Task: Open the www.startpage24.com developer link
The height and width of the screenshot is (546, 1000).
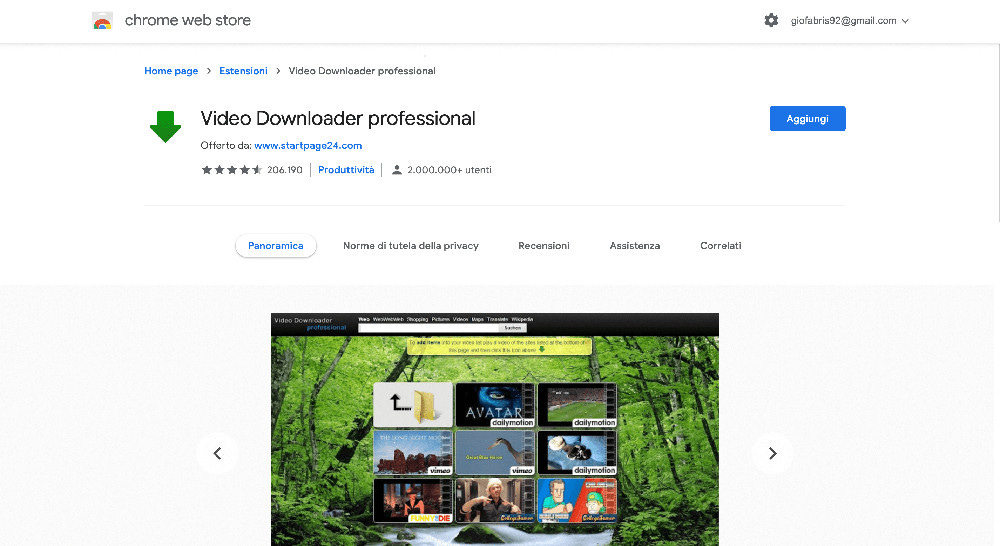Action: click(x=308, y=145)
